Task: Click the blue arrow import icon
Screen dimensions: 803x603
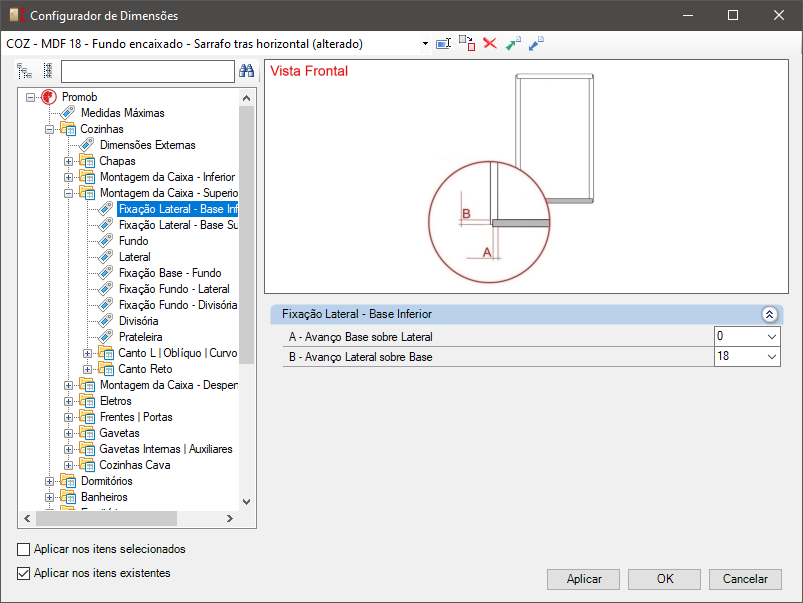Action: pos(536,44)
